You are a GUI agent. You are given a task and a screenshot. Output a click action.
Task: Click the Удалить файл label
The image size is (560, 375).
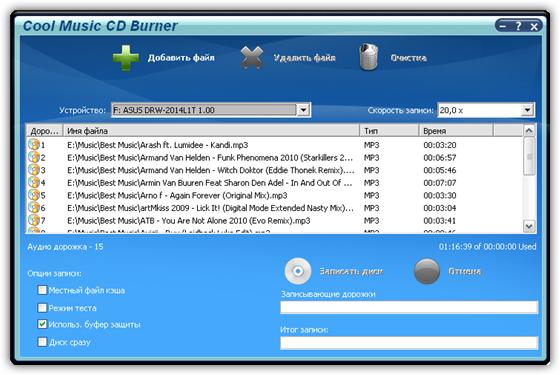(x=304, y=58)
